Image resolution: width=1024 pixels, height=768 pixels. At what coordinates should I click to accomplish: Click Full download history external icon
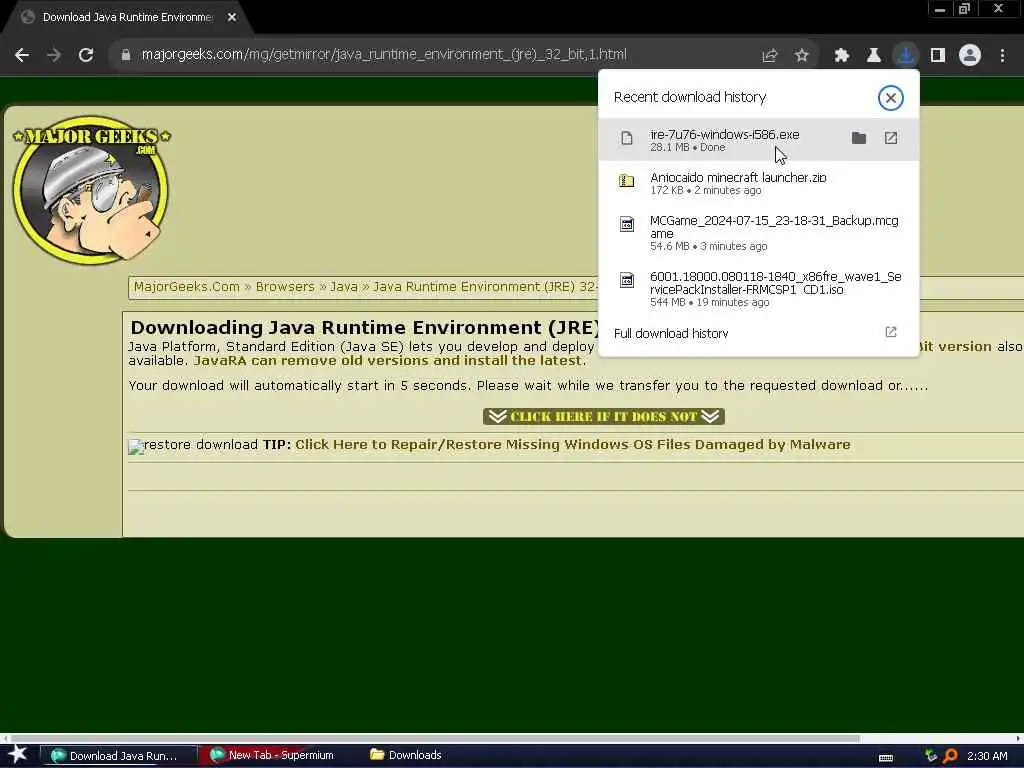pyautogui.click(x=891, y=332)
